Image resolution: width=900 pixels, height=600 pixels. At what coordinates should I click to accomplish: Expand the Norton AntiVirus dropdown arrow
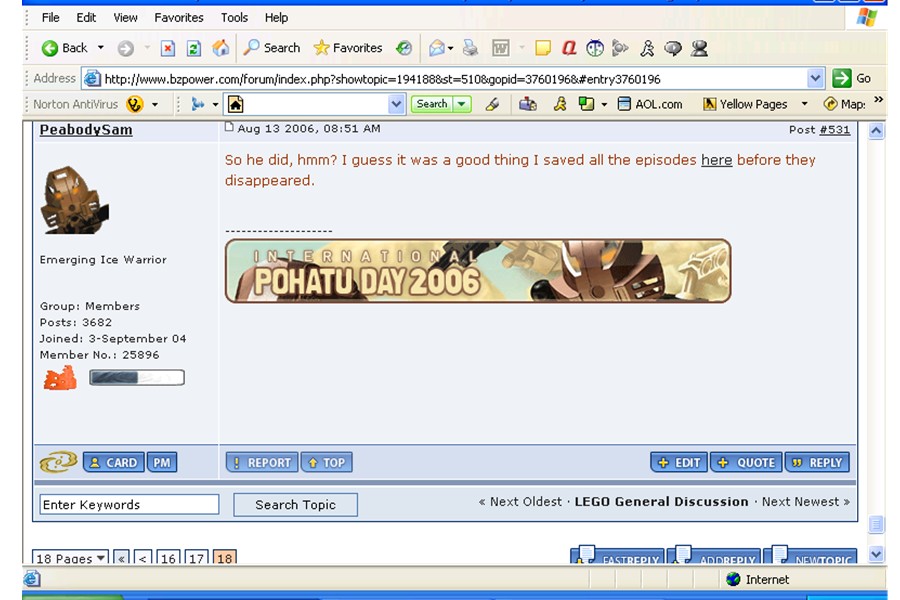tap(154, 104)
